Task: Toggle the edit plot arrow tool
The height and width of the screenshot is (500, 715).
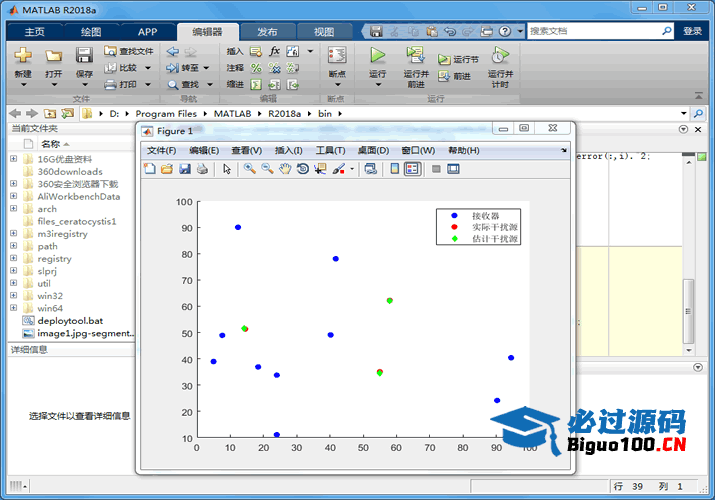Action: [x=227, y=169]
